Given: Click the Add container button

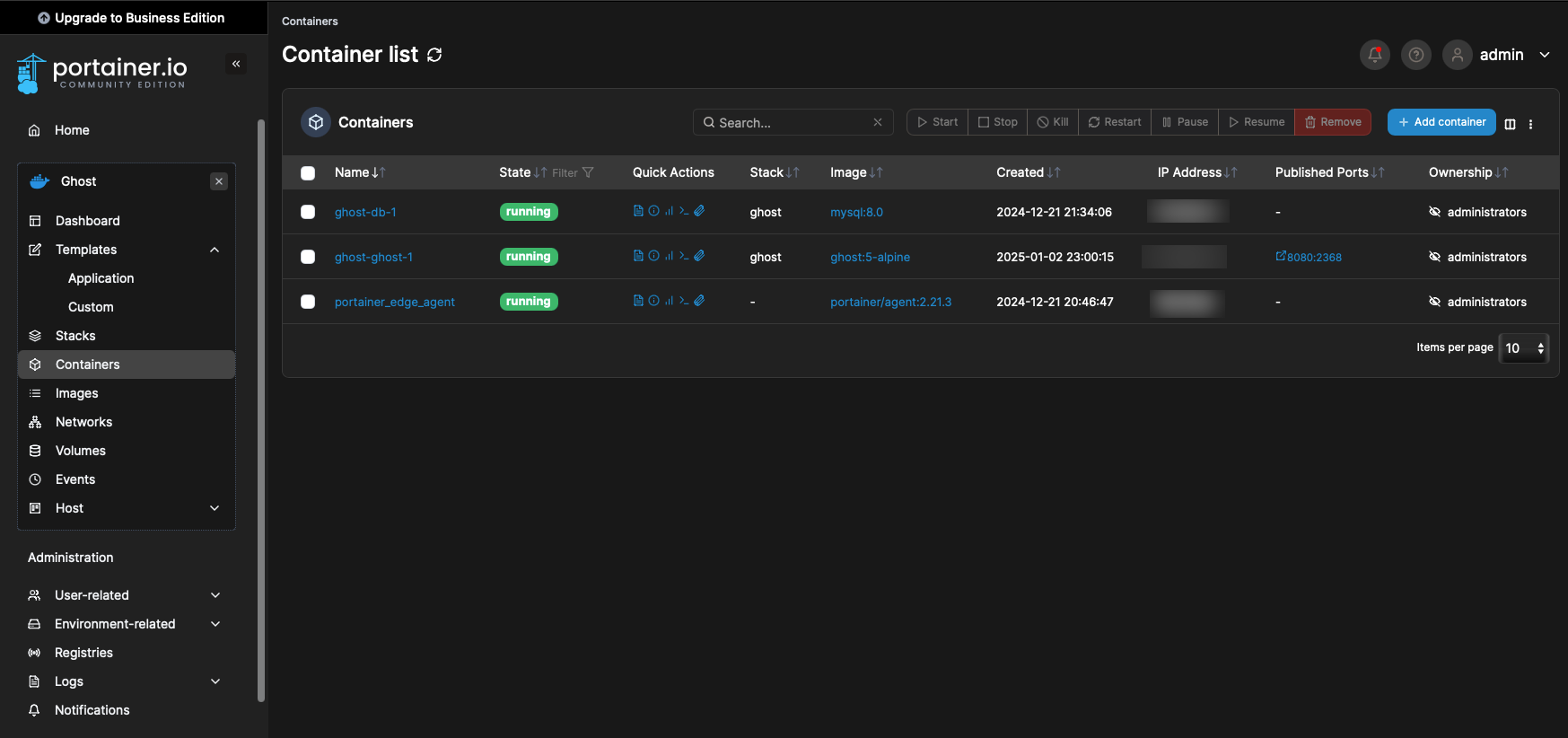Looking at the screenshot, I should coord(1441,122).
